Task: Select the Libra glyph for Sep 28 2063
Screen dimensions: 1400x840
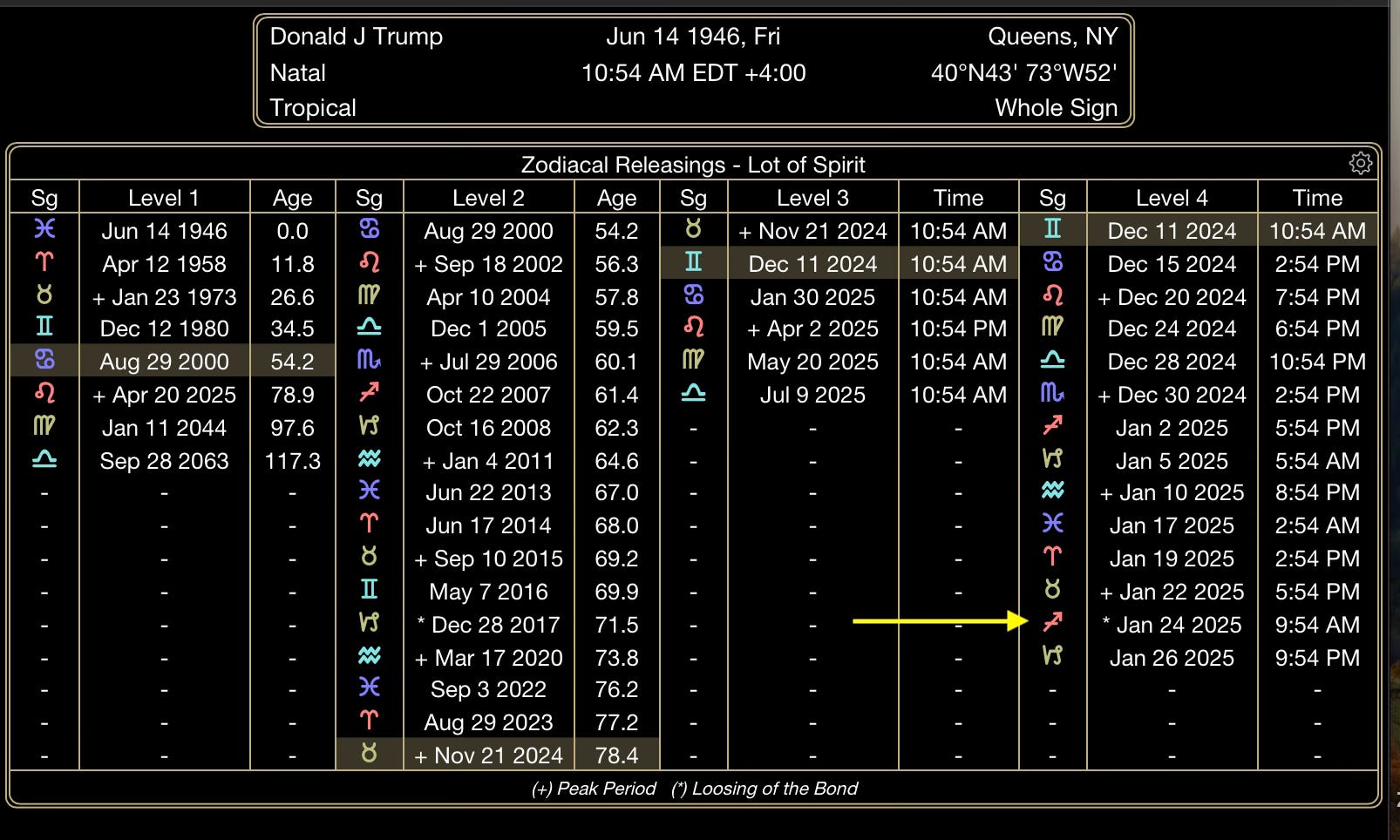Action: pyautogui.click(x=44, y=459)
